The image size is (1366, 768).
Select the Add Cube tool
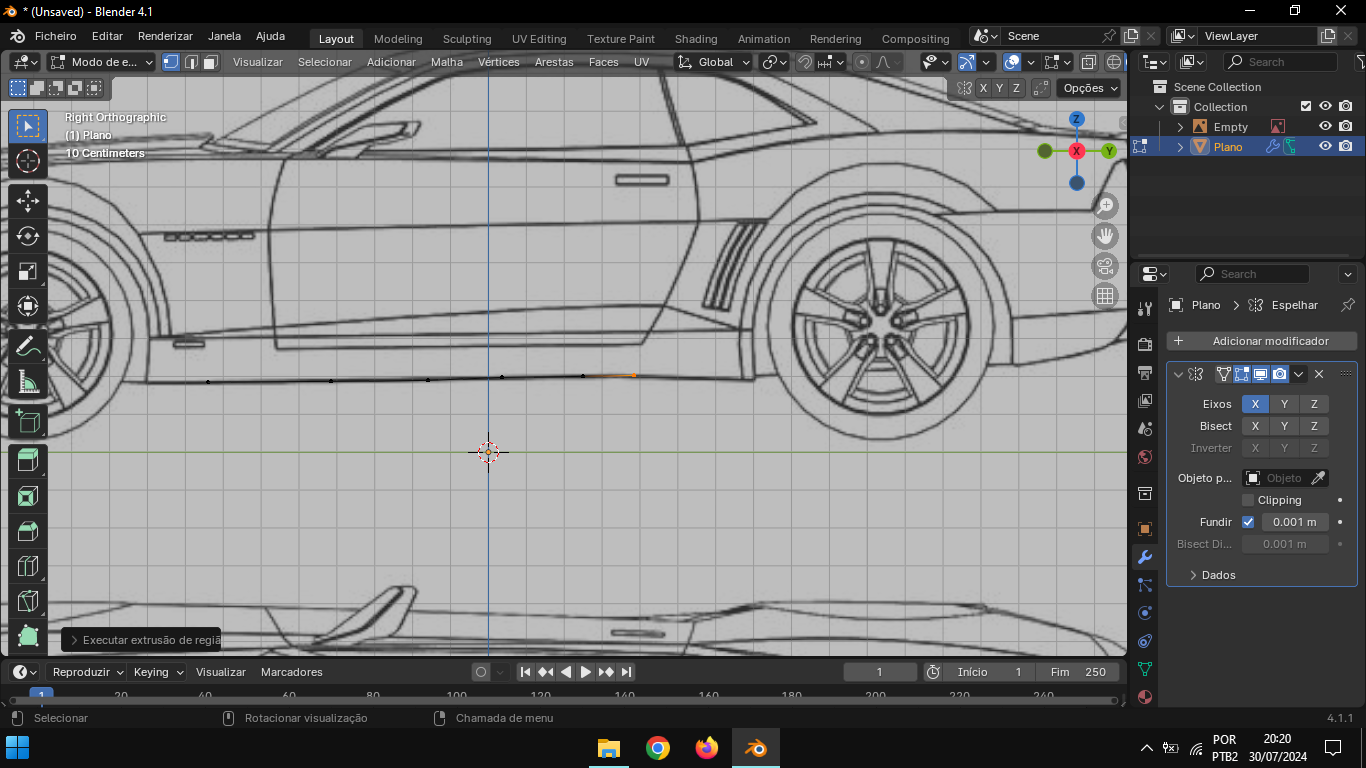tap(28, 421)
